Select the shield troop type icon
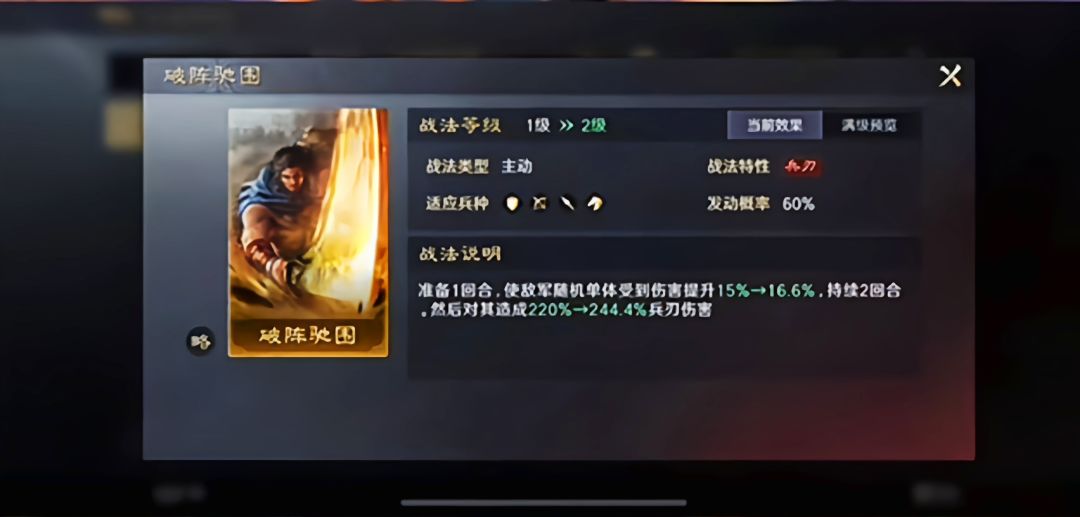1080x517 pixels. point(512,204)
